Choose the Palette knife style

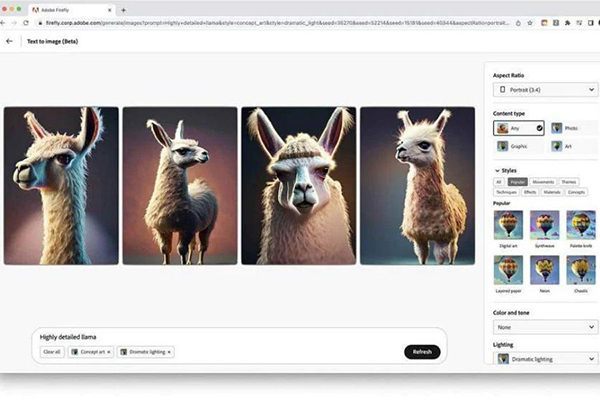[x=581, y=224]
